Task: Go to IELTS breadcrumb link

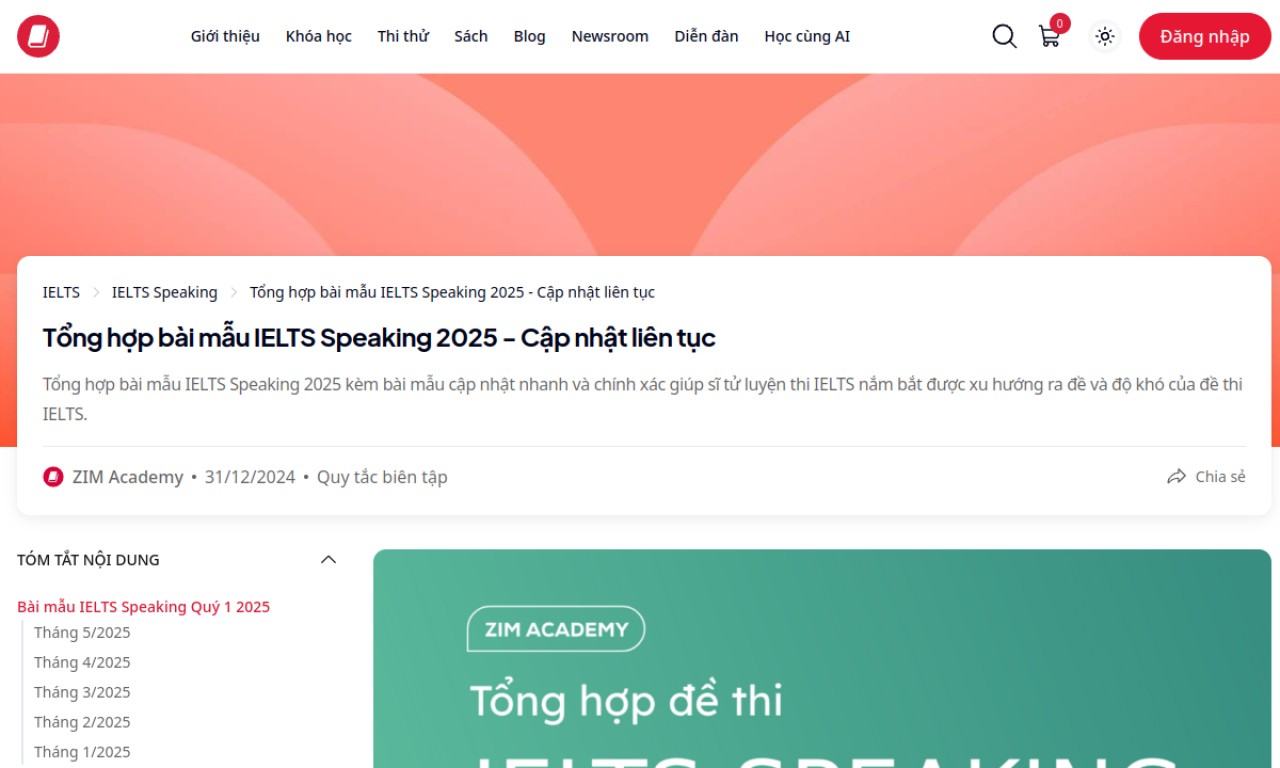Action: [61, 292]
